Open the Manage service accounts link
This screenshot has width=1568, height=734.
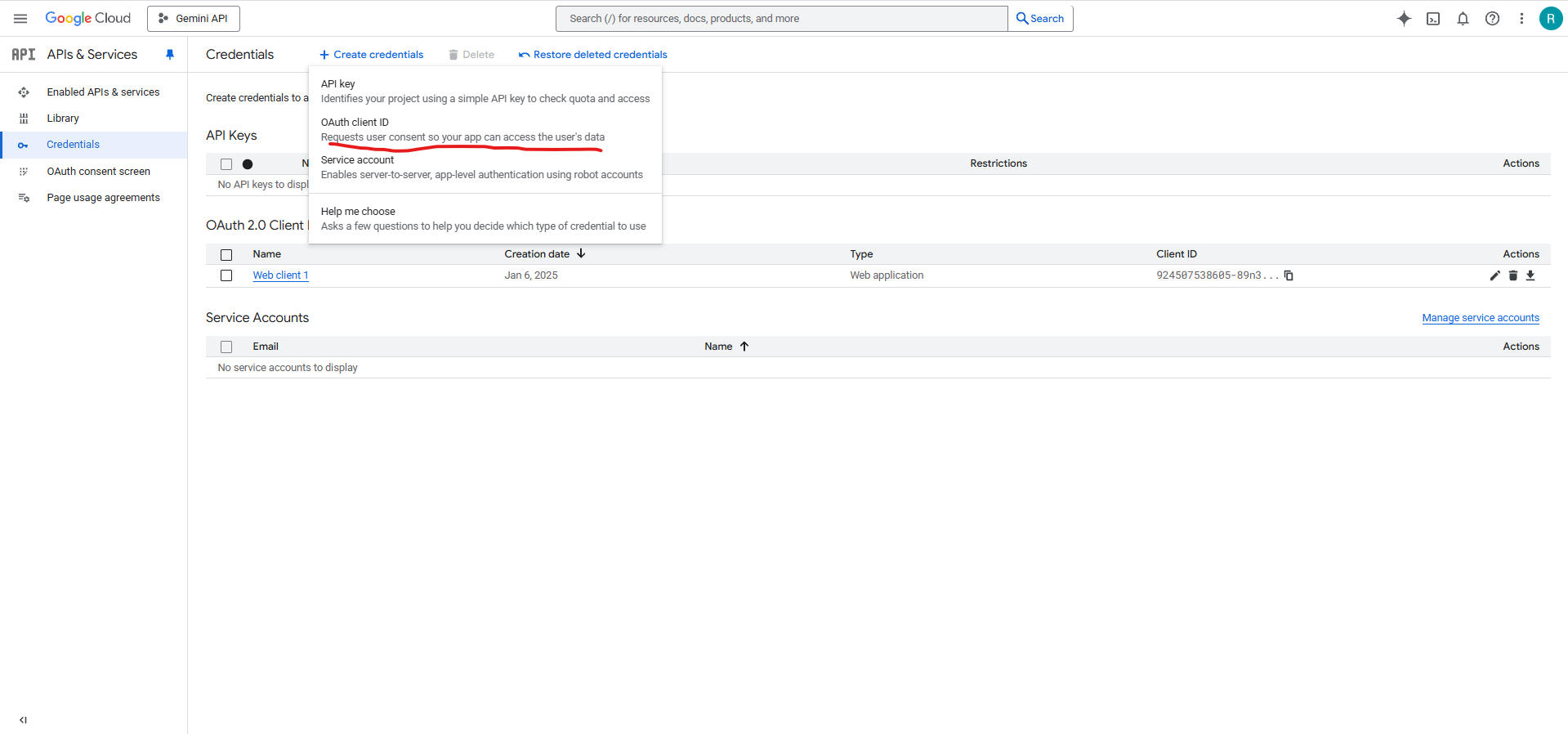coord(1480,318)
